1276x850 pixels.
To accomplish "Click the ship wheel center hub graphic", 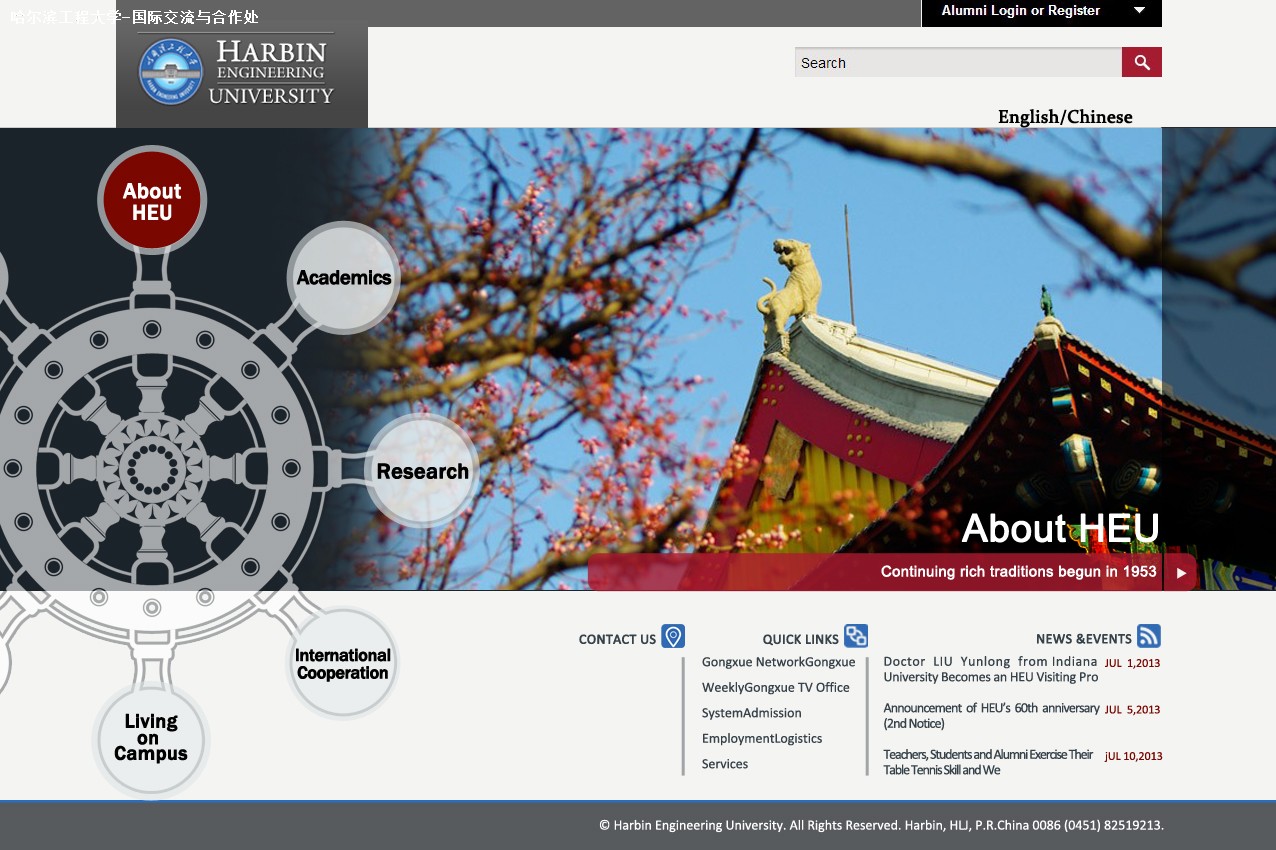I will (152, 468).
